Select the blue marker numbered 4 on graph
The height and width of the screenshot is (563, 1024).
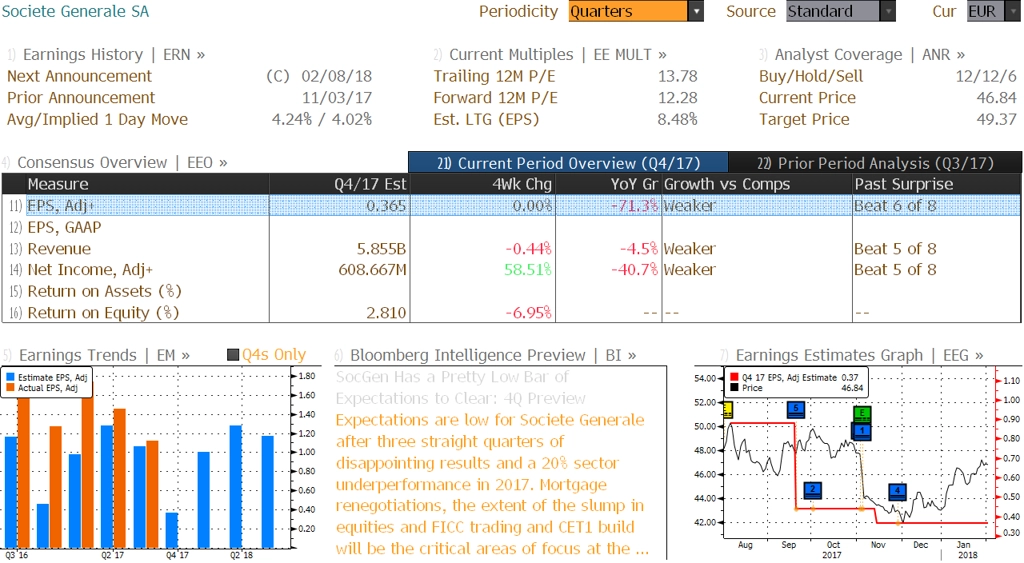(897, 491)
